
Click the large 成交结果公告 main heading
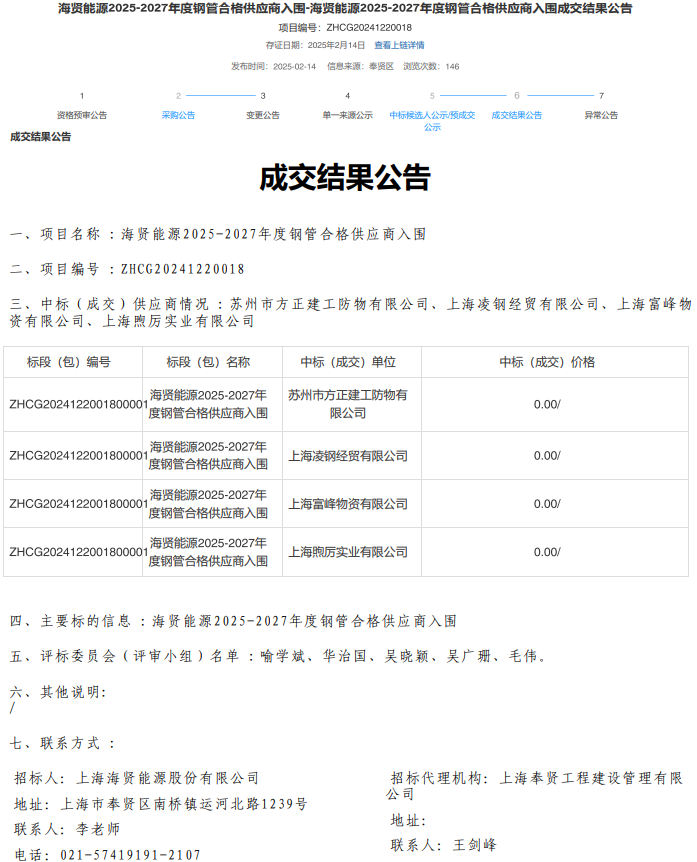point(345,178)
